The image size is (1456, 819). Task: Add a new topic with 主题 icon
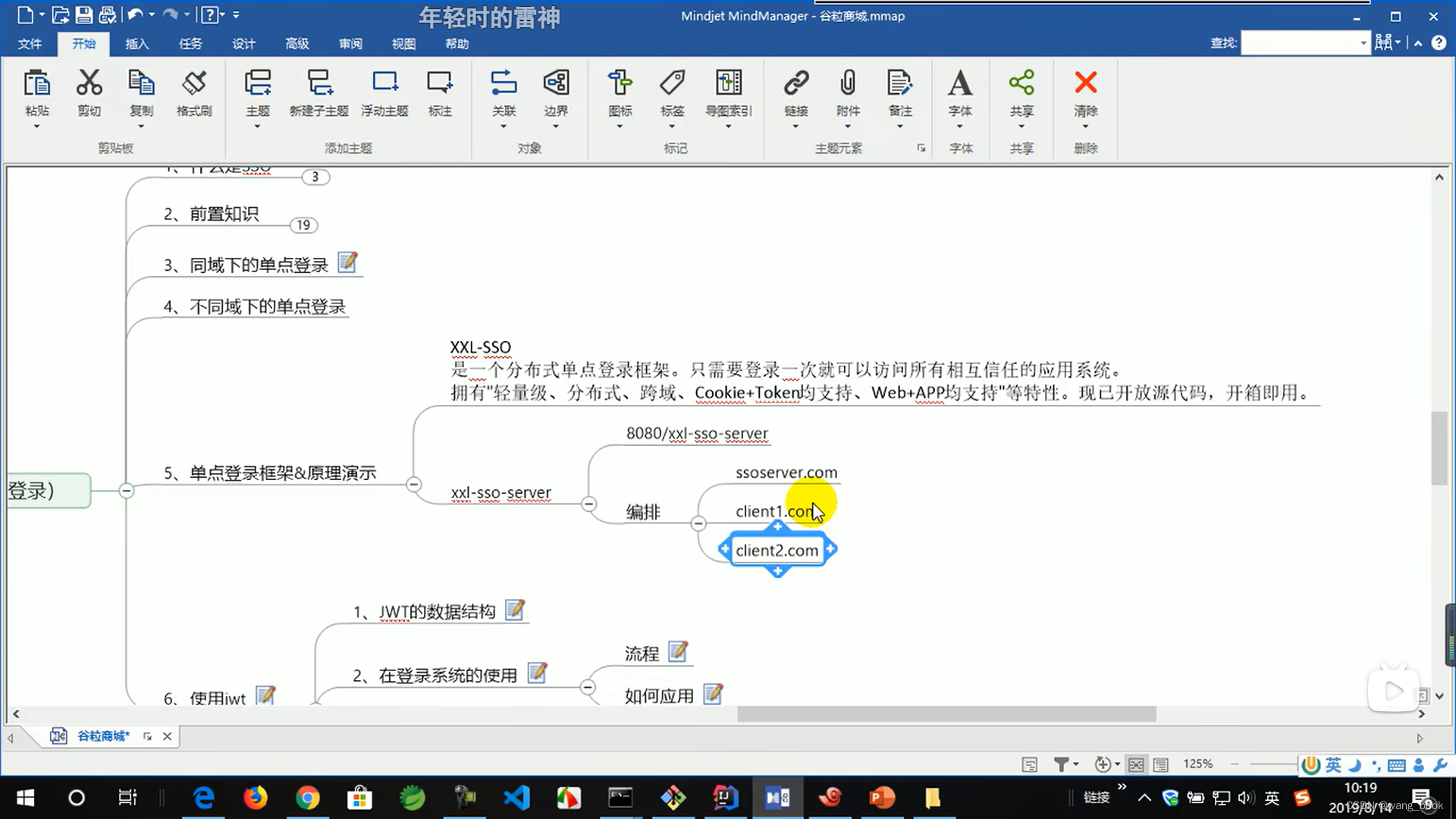pyautogui.click(x=258, y=83)
